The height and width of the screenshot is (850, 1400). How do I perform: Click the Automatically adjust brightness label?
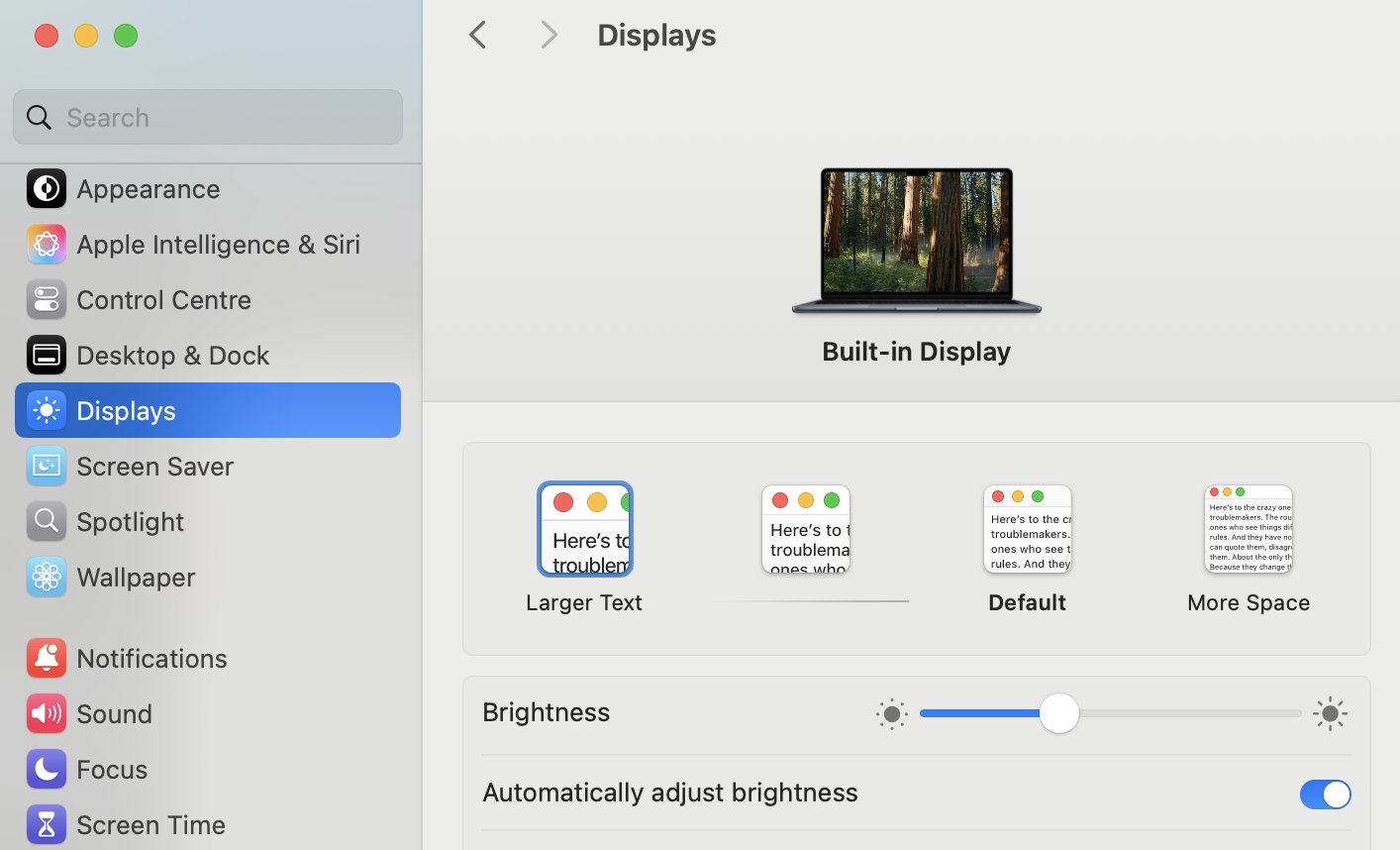[670, 793]
